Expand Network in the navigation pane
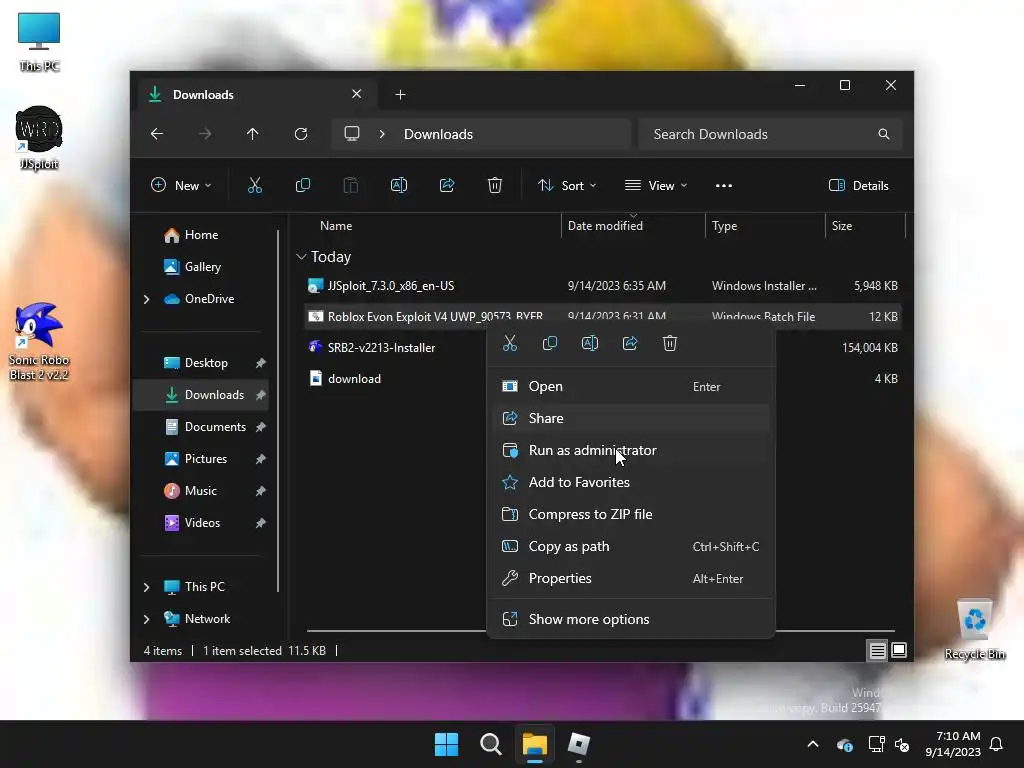The image size is (1024, 768). point(146,619)
